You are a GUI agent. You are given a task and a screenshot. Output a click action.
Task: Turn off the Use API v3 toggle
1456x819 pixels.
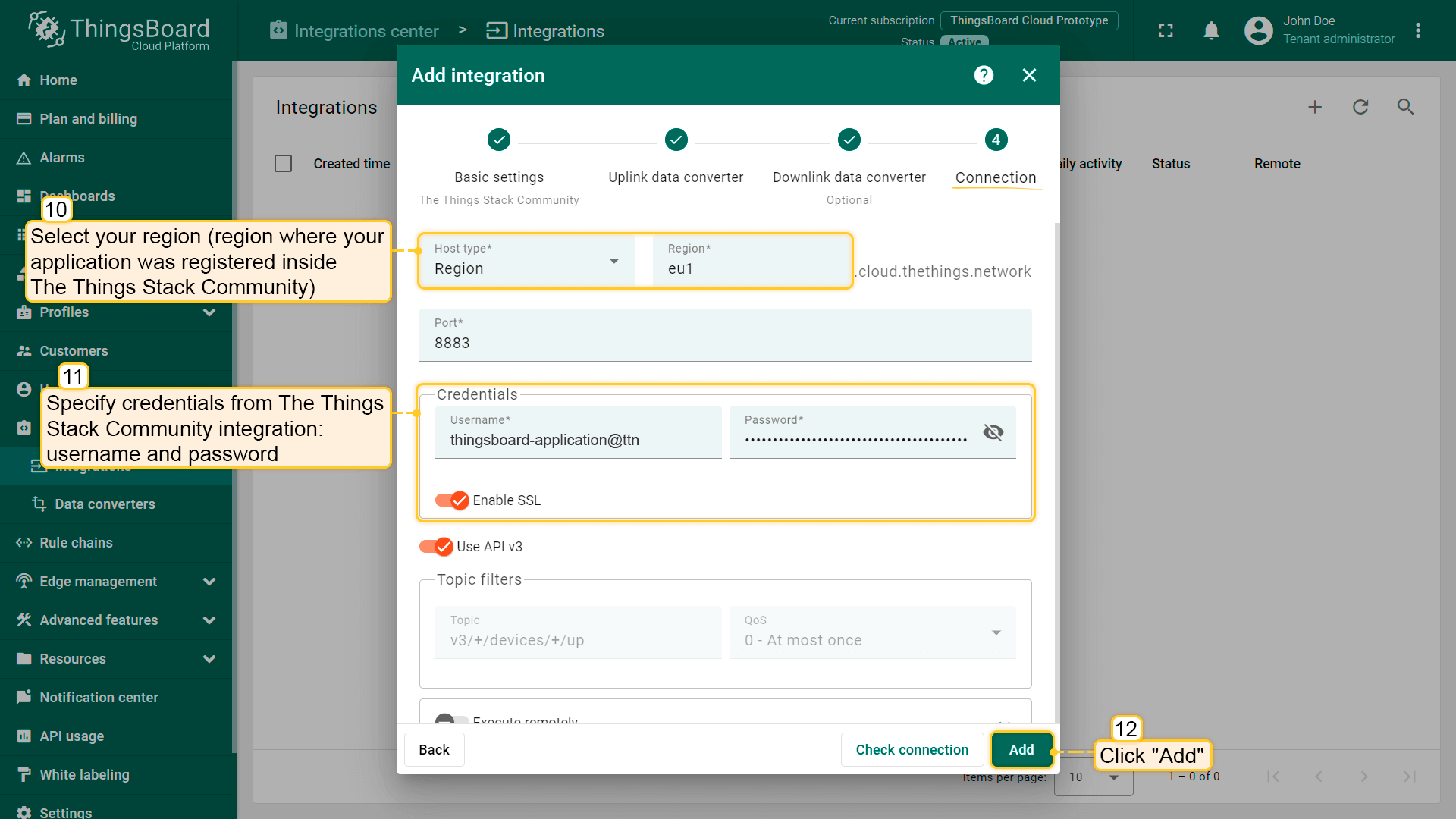point(436,547)
